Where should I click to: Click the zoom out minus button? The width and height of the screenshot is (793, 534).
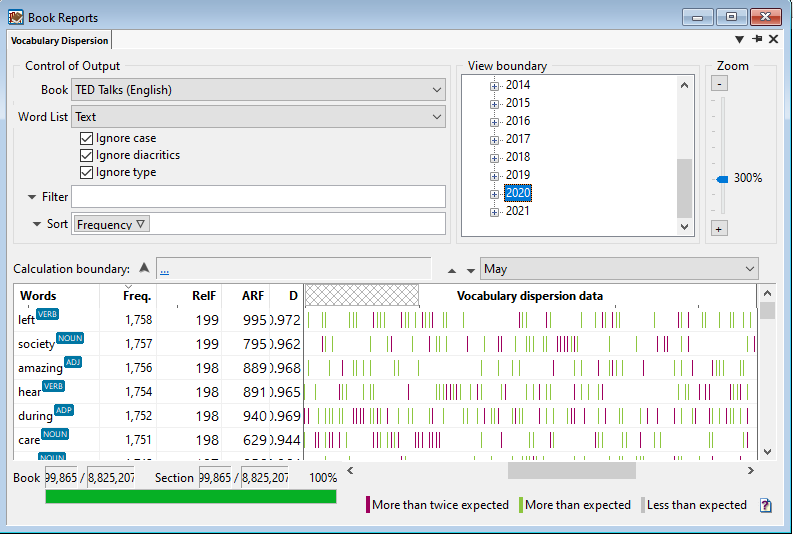[x=720, y=83]
